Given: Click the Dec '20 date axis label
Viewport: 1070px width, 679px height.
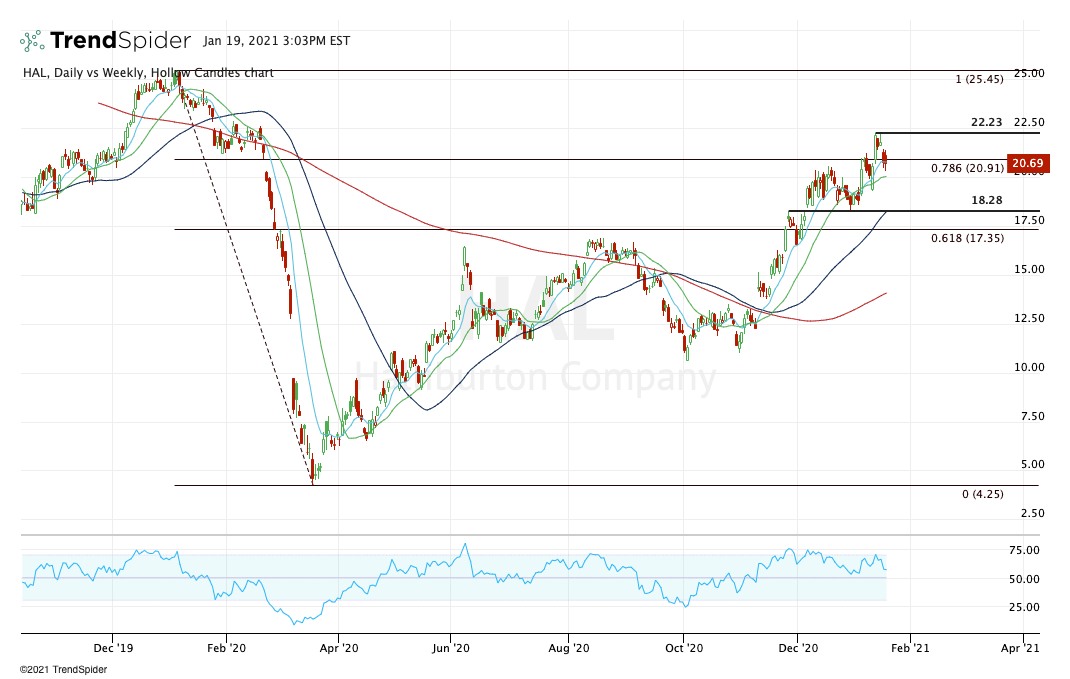Looking at the screenshot, I should coord(798,648).
